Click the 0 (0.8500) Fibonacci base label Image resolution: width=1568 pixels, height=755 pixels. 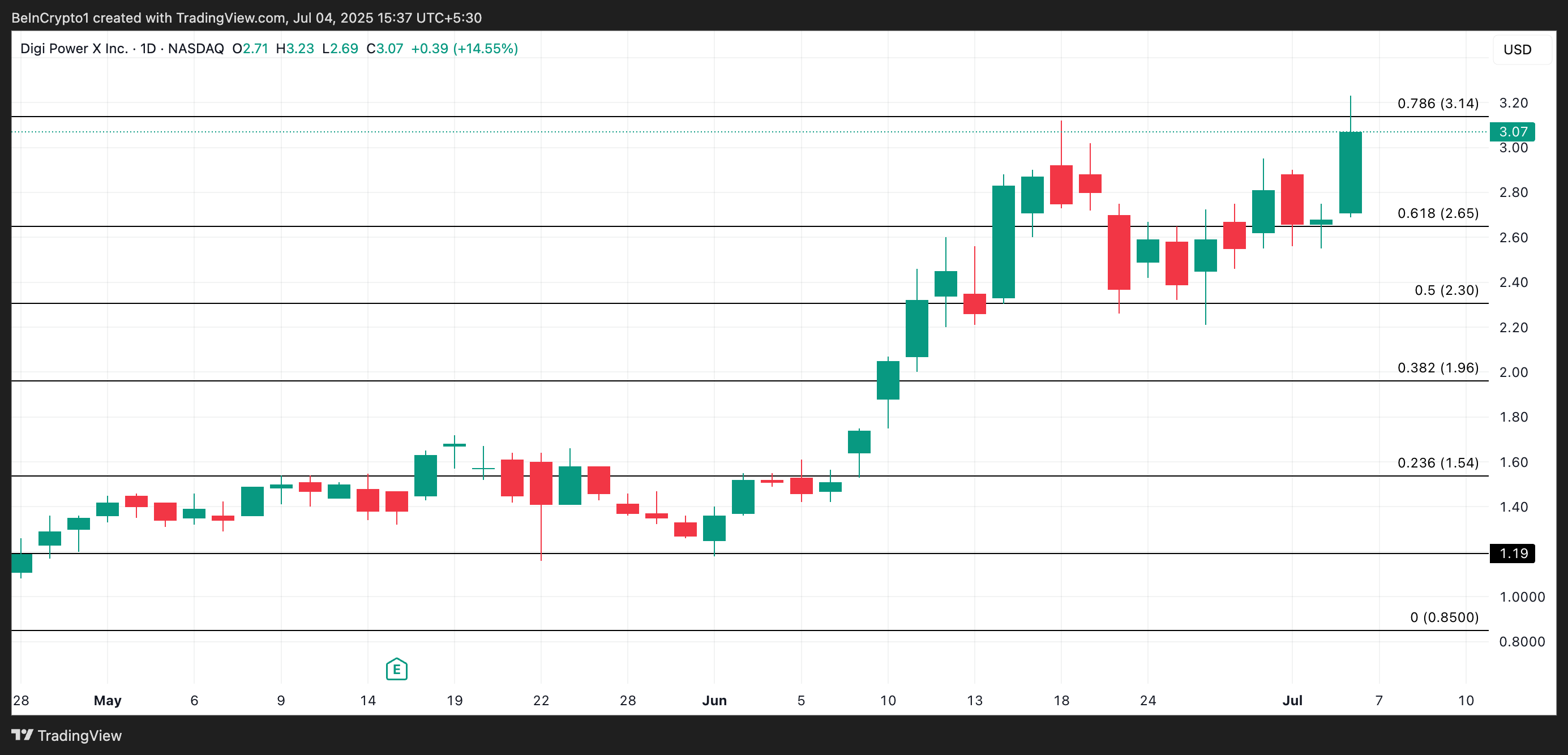tap(1444, 617)
